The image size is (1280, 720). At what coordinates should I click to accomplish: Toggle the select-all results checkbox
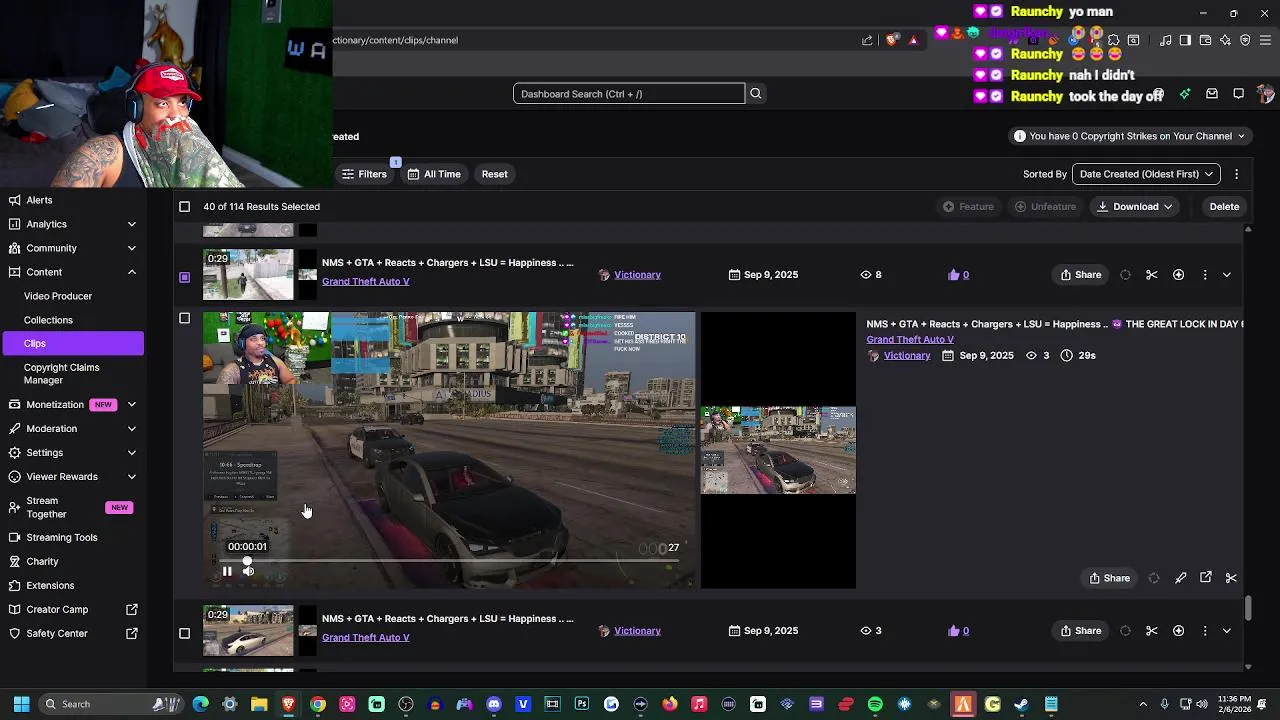pyautogui.click(x=184, y=207)
